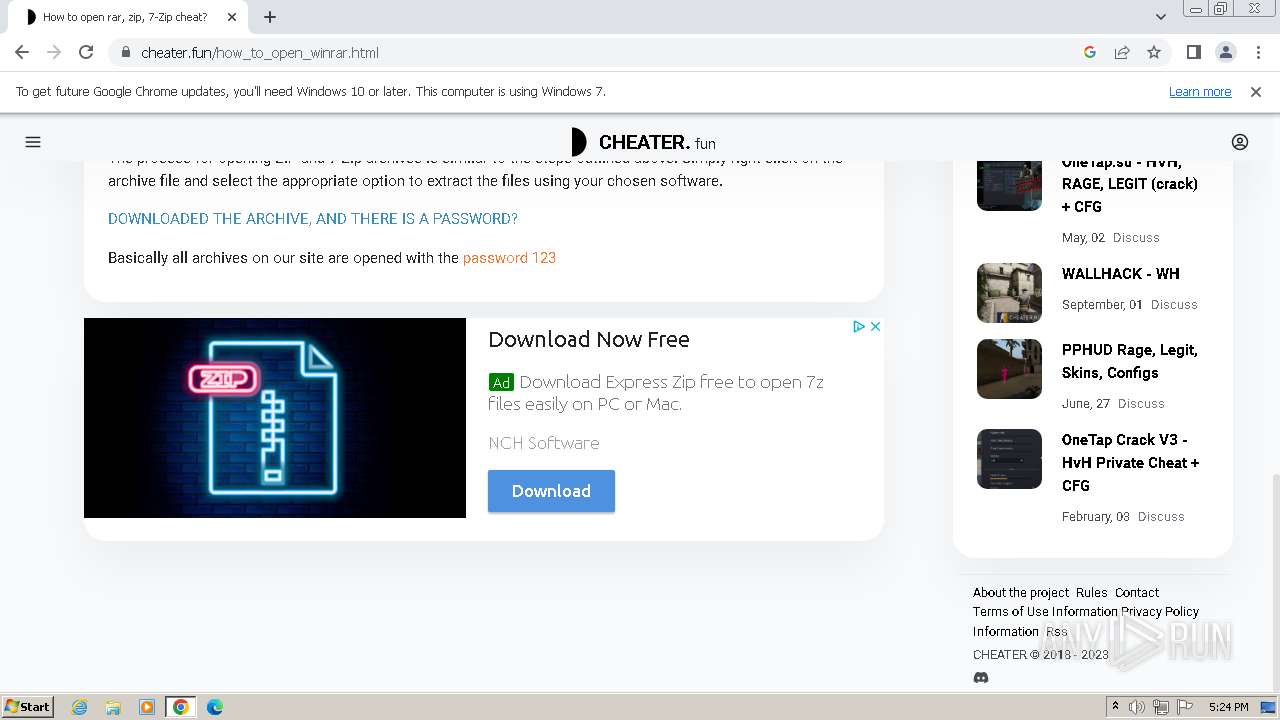Open Discuss for the September 01 post
The width and height of the screenshot is (1280, 720).
coord(1174,304)
